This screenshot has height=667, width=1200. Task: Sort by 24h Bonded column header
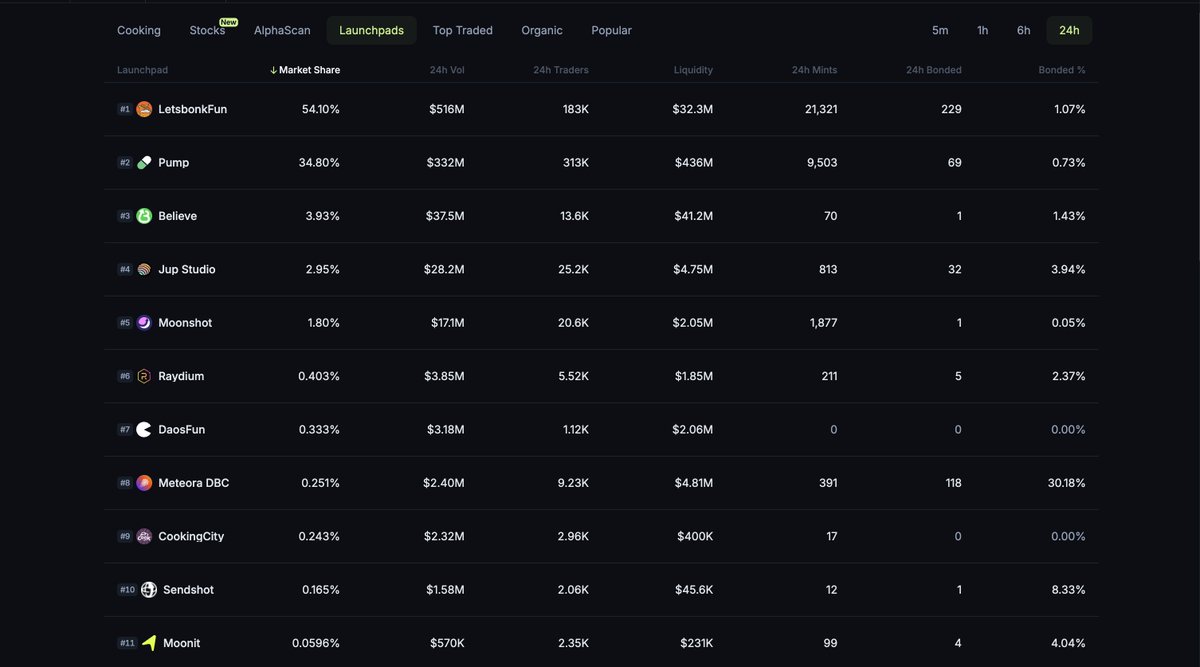click(x=934, y=70)
